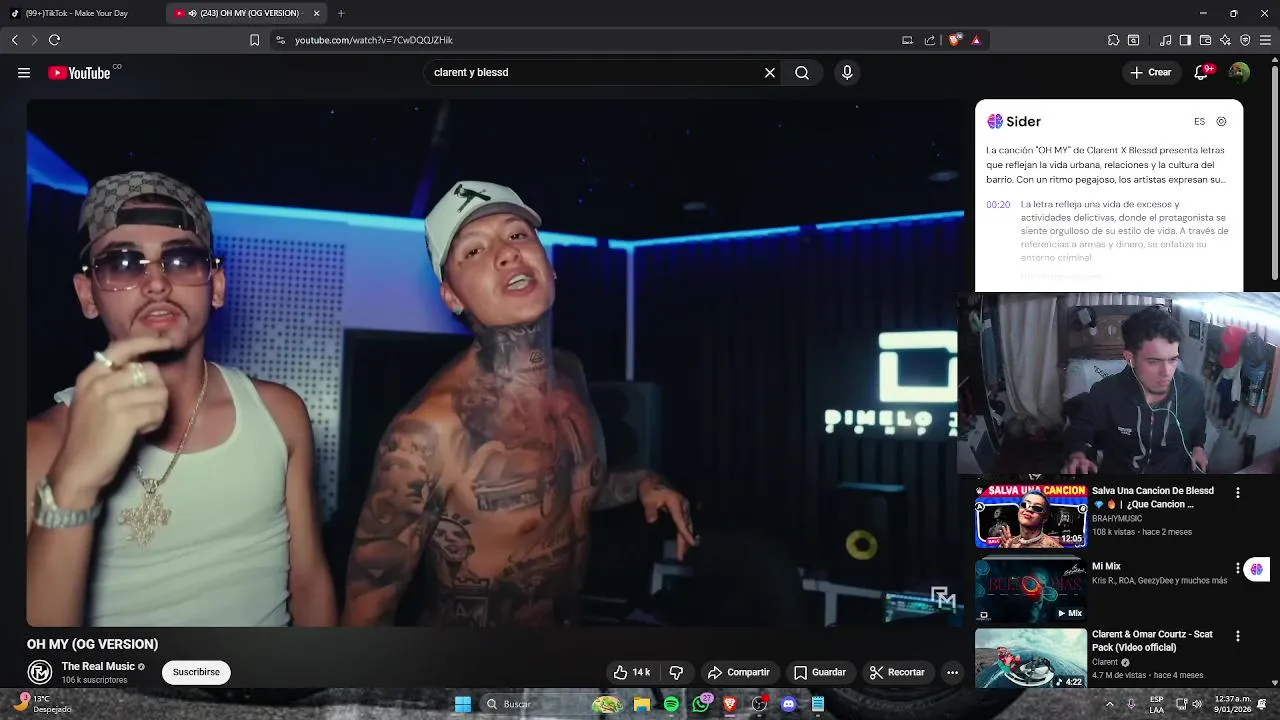Viewport: 1280px width, 720px height.
Task: Open Clarent channel name under Scat Pack
Action: pos(1105,662)
